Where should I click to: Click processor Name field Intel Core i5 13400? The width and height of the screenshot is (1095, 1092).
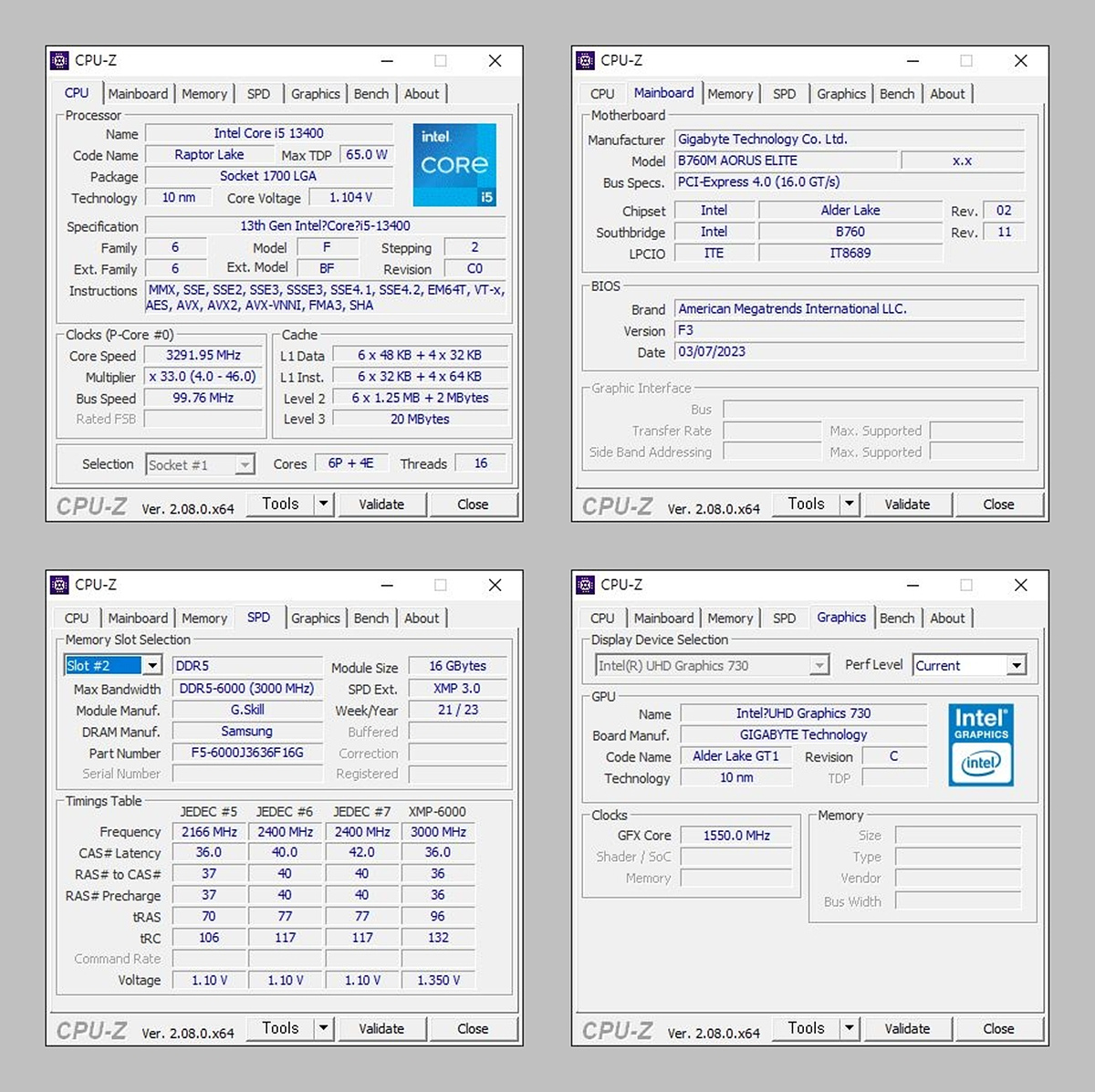[x=269, y=133]
